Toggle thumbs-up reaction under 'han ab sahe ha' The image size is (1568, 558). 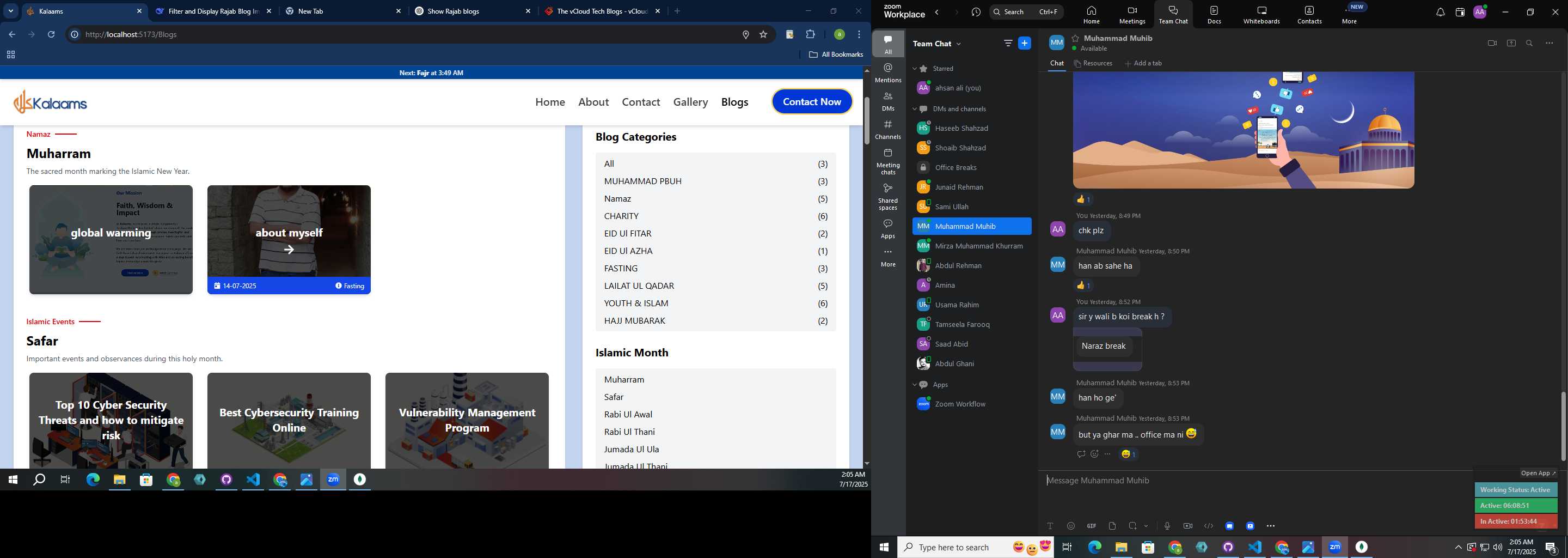pyautogui.click(x=1083, y=285)
